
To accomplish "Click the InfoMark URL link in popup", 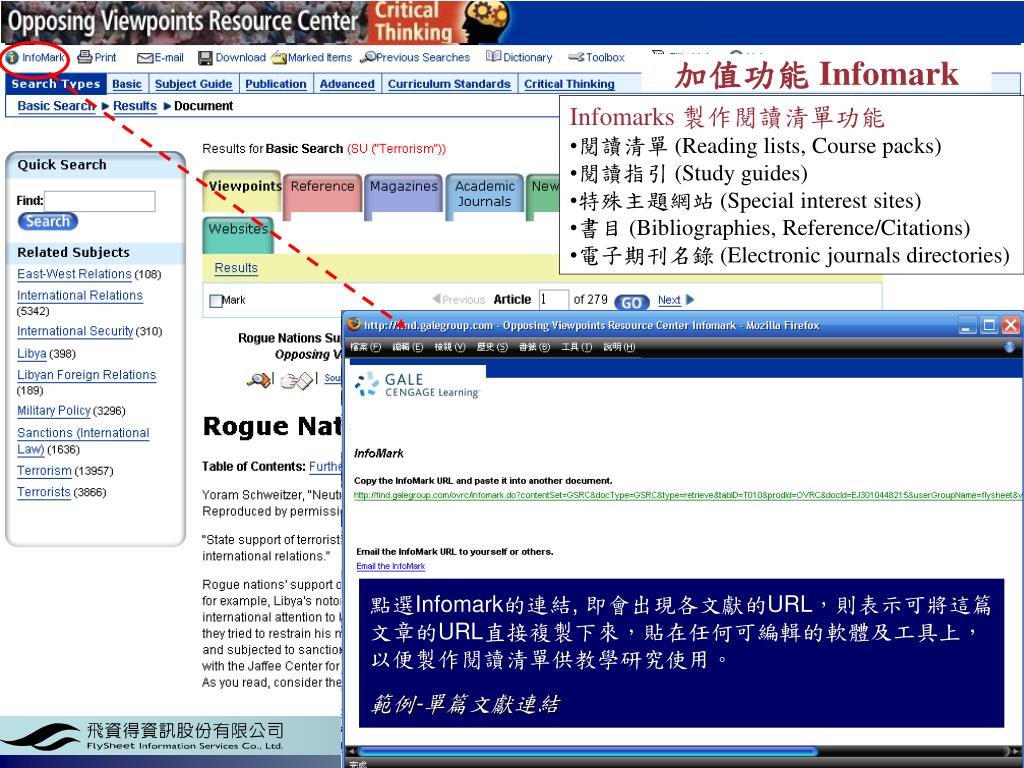I will (688, 496).
